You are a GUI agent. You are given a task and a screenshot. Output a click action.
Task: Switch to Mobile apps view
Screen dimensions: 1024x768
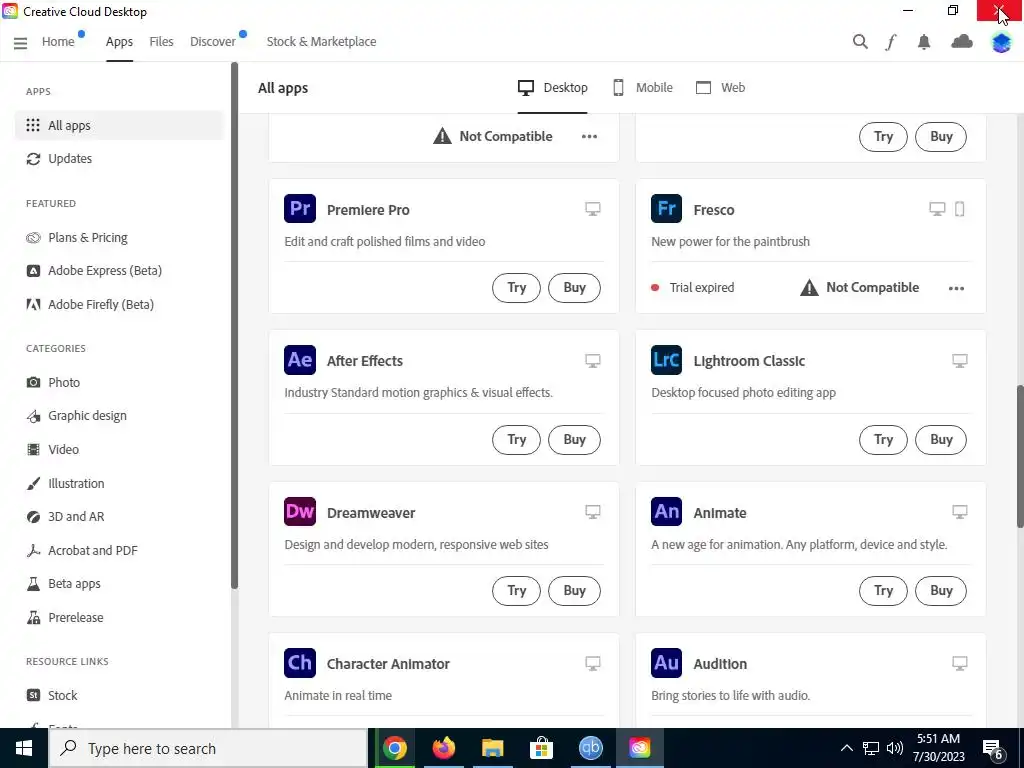tap(643, 88)
